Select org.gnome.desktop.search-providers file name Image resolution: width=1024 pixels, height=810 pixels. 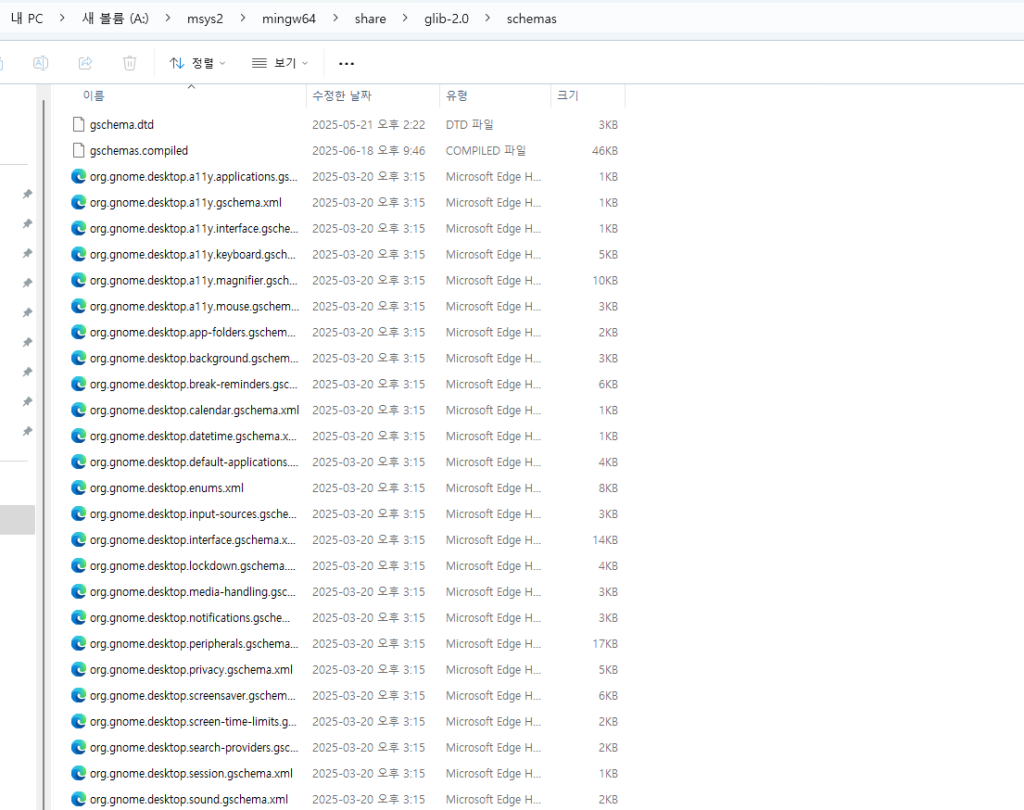(x=194, y=747)
